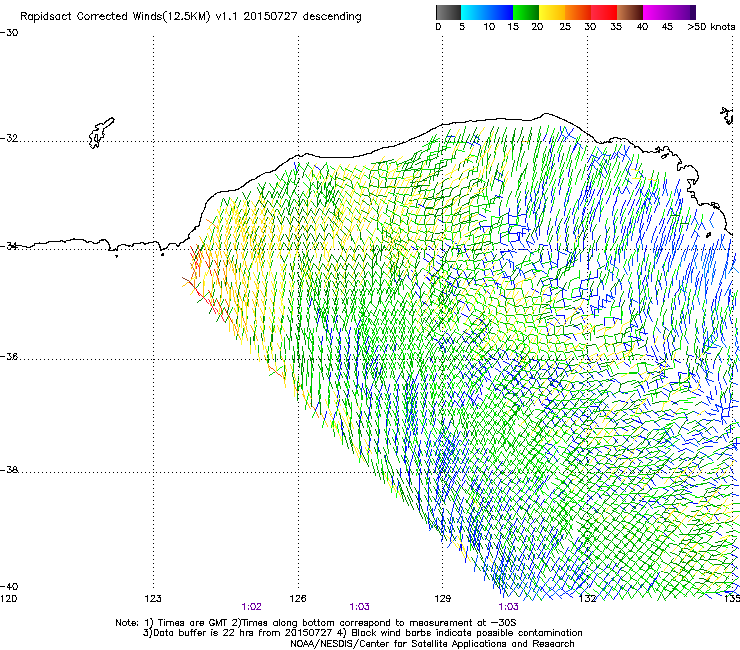740x650 pixels.
Task: Click the '-36' latitude axis label
Action: pos(9,357)
